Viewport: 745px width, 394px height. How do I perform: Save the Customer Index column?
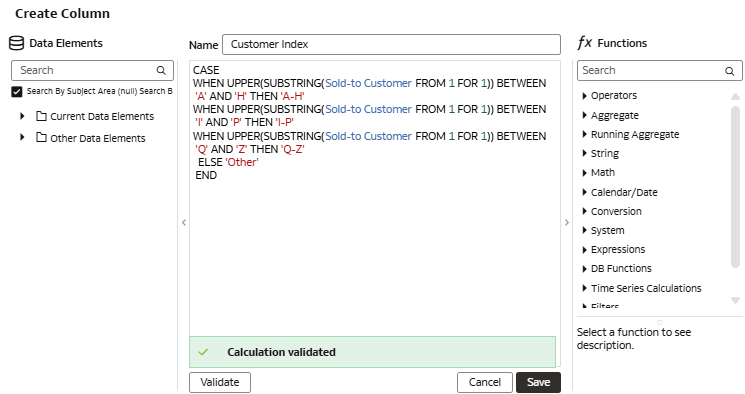click(x=538, y=382)
